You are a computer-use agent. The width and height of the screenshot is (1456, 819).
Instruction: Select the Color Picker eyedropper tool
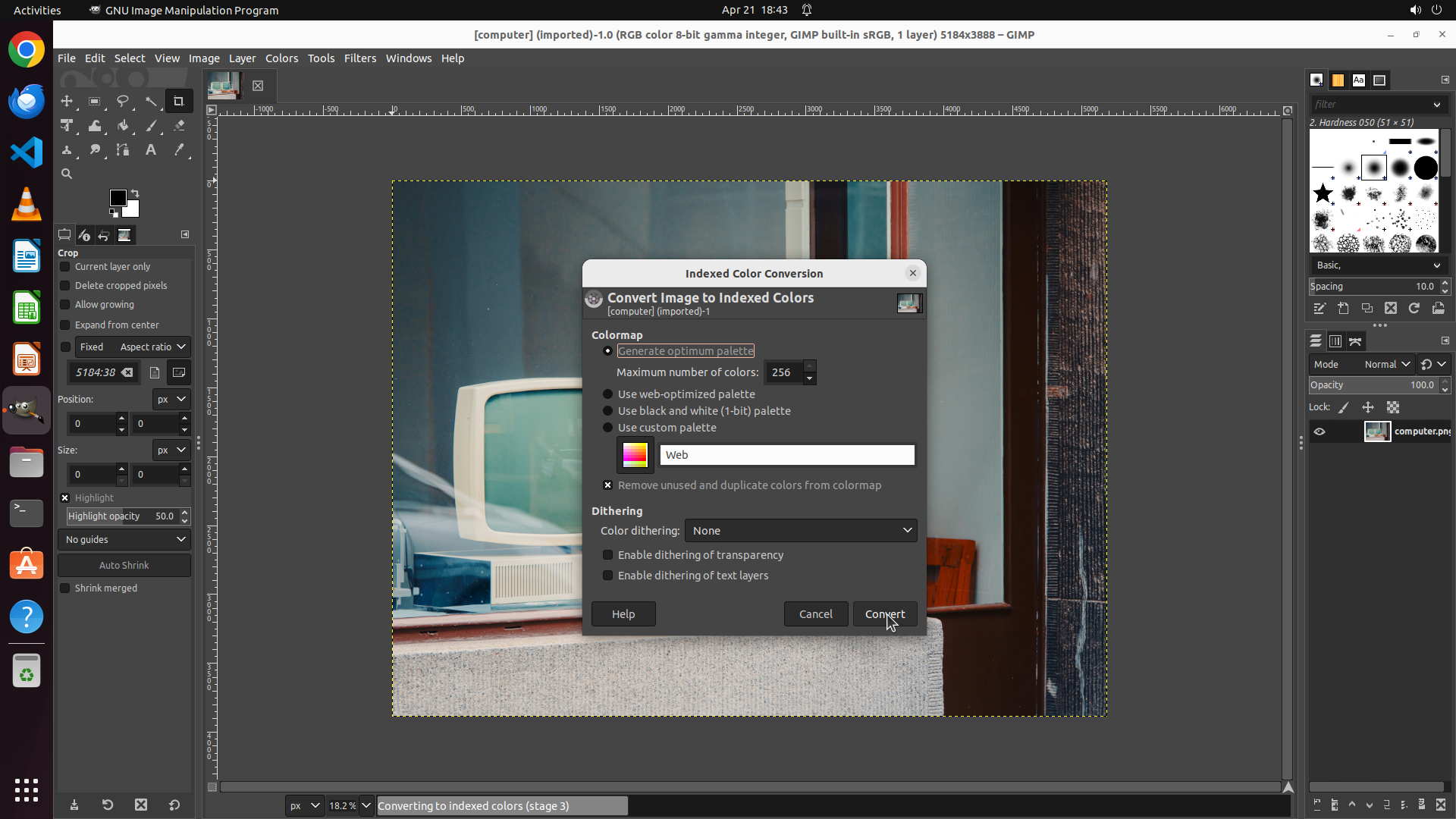click(x=179, y=150)
